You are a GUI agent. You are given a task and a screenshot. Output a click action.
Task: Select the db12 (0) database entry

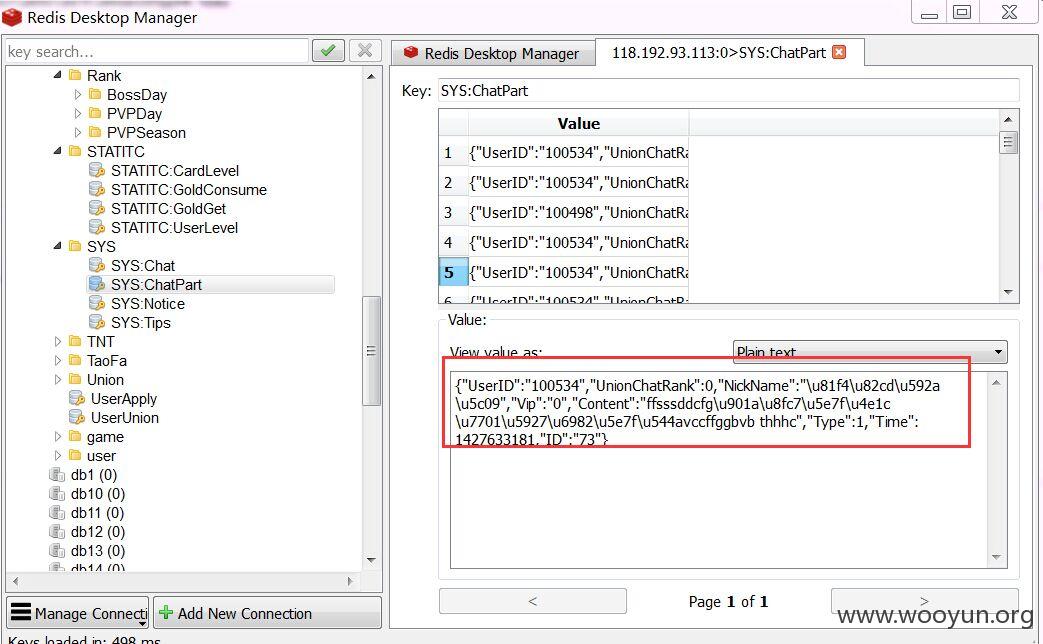pyautogui.click(x=98, y=532)
